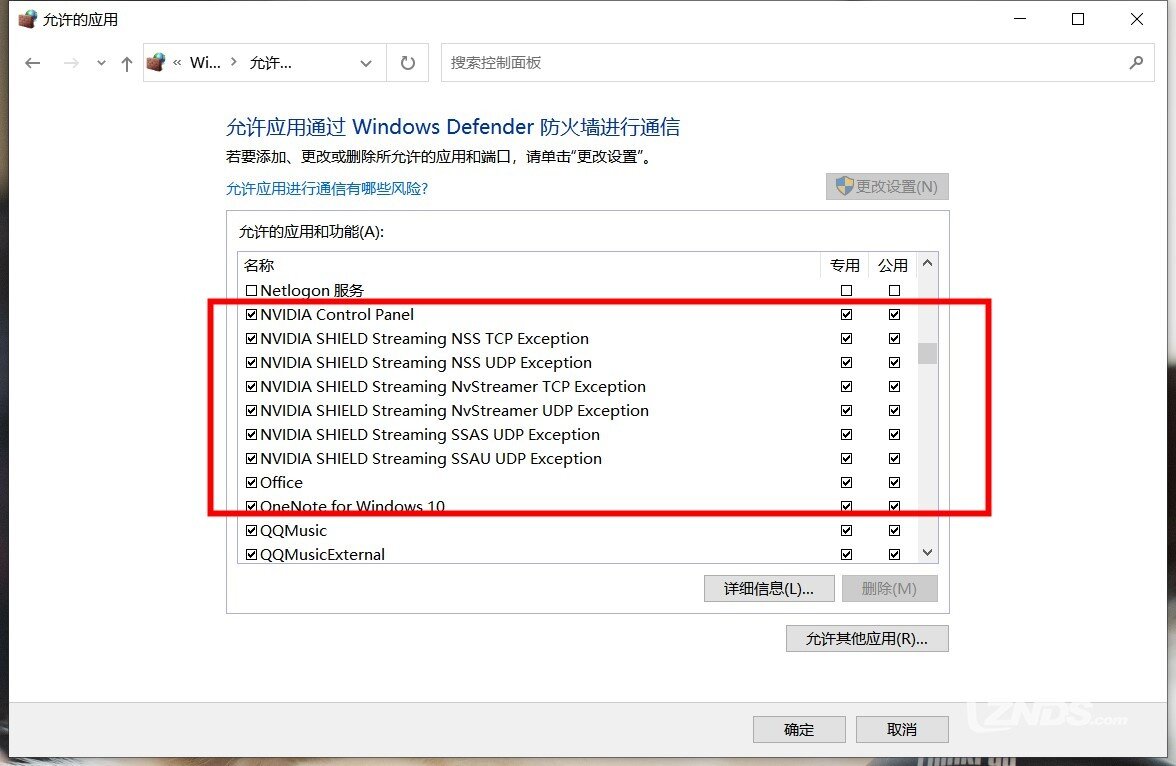Screen dimensions: 1176x766
Task: Uncheck the name checkbox for SSAS UDP Exception
Action: coord(251,434)
